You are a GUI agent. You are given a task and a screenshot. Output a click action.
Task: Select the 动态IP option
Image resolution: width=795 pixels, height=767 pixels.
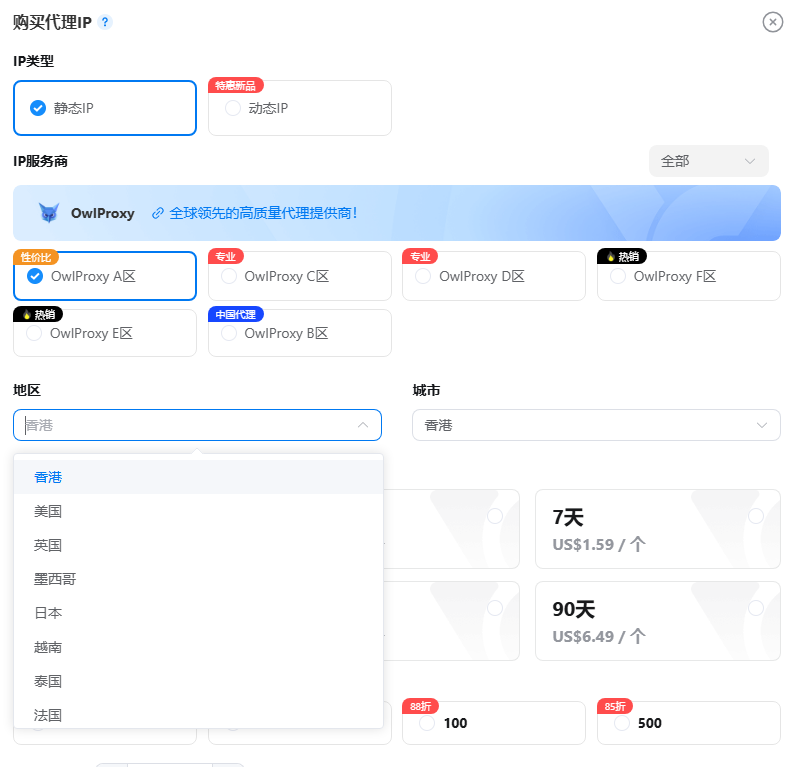pyautogui.click(x=299, y=108)
